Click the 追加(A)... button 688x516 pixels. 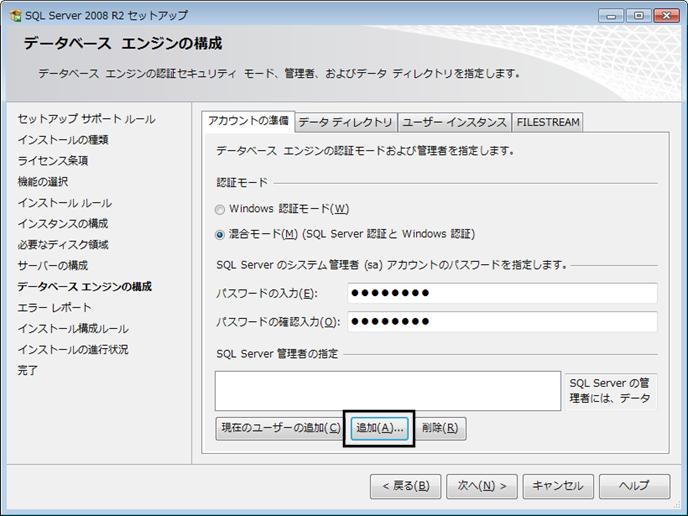380,428
